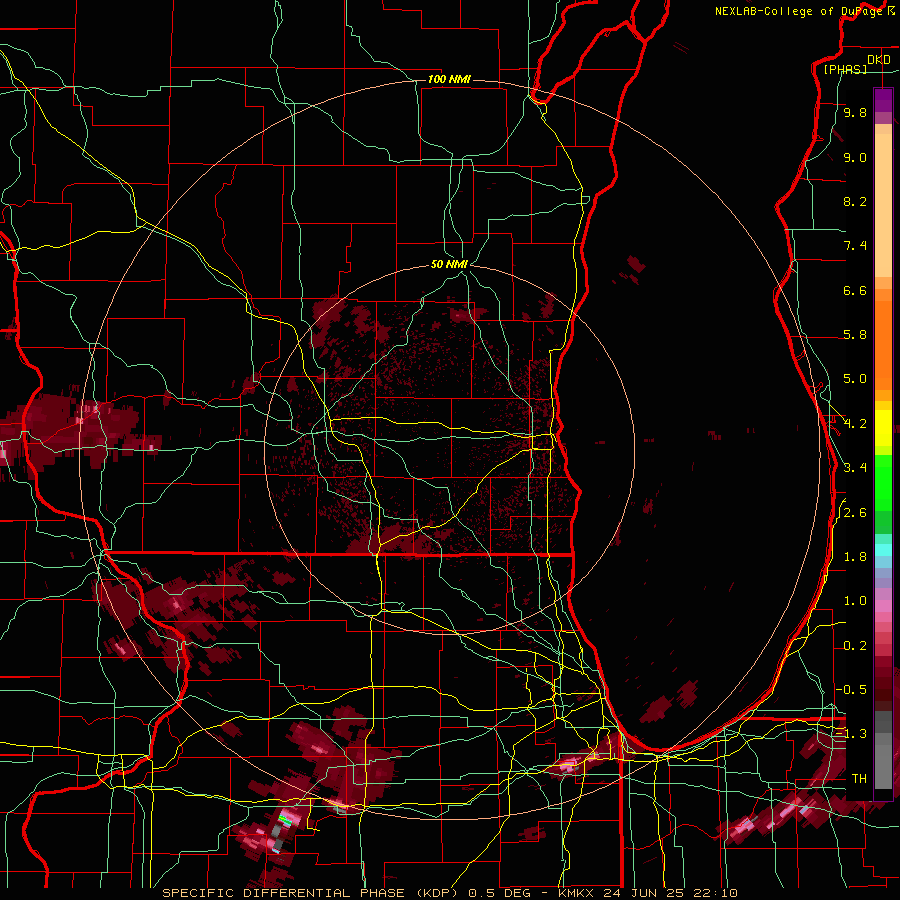This screenshot has width=900, height=900.
Task: Click the 6.6 scale value
Action: (855, 290)
